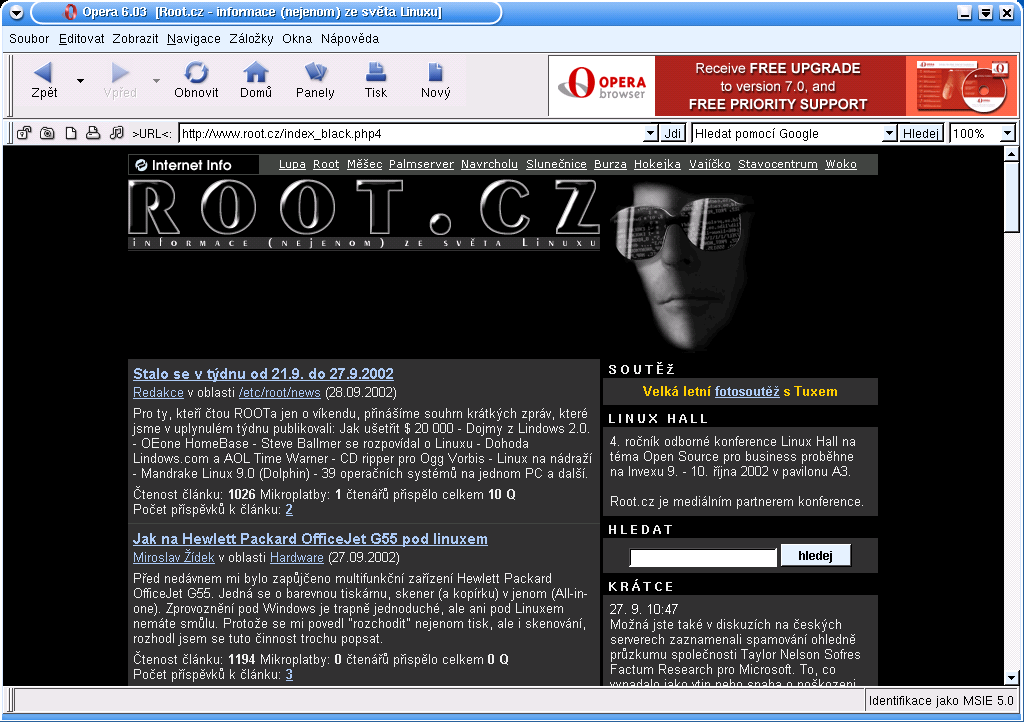Click the Redakce author link

158,392
